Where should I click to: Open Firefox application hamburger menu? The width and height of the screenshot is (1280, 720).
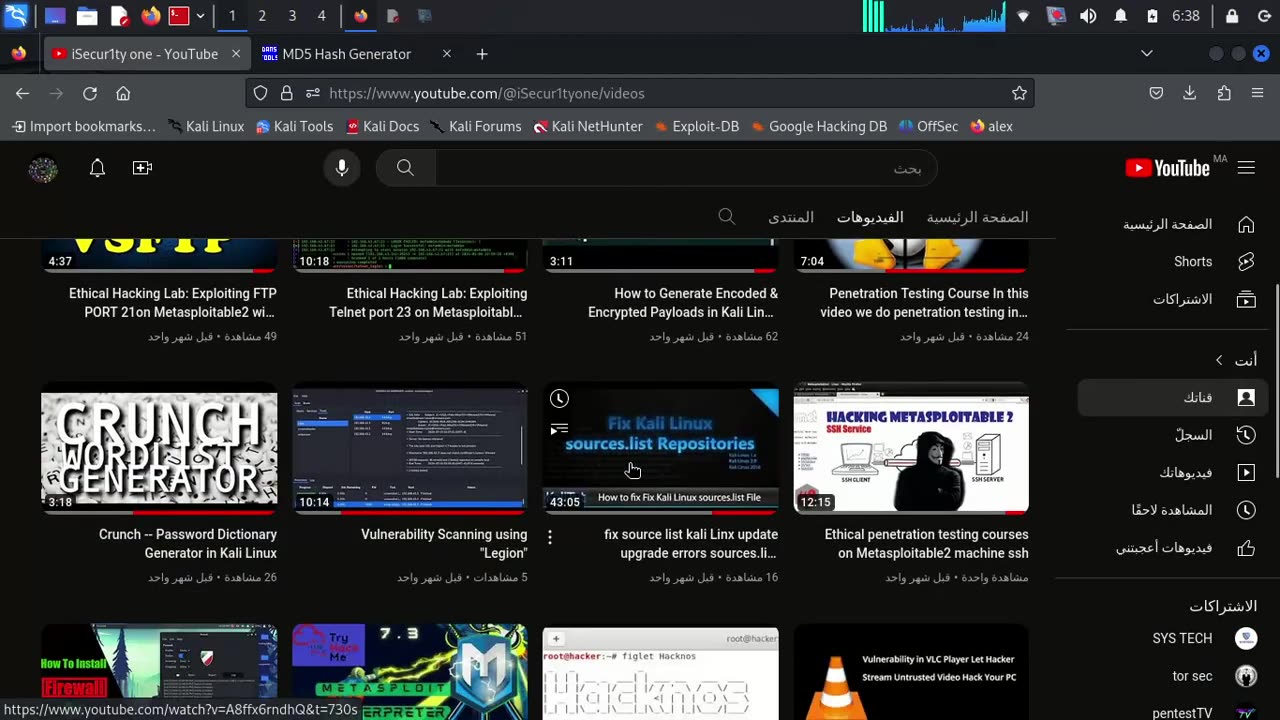(1258, 93)
